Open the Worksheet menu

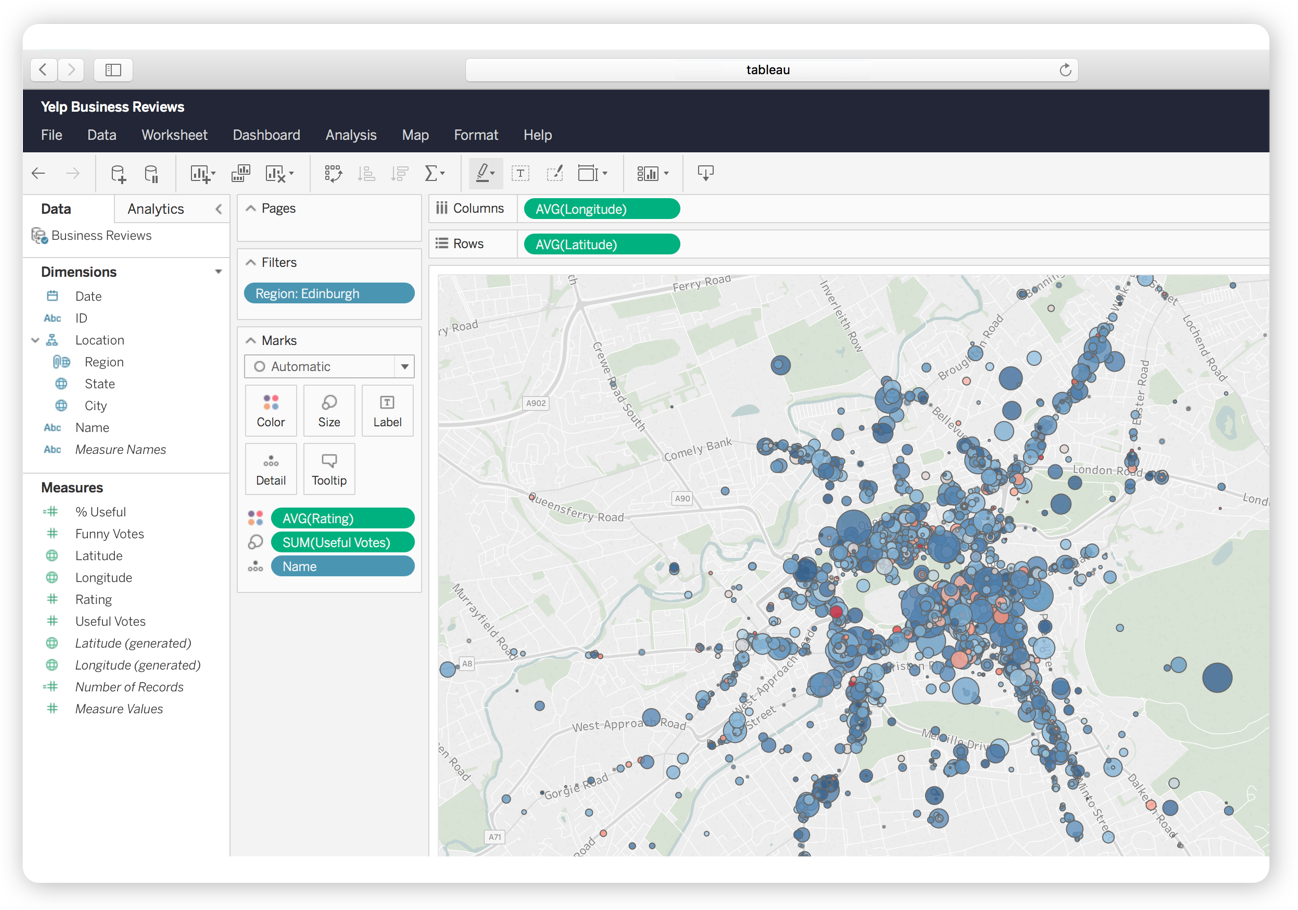click(x=174, y=135)
